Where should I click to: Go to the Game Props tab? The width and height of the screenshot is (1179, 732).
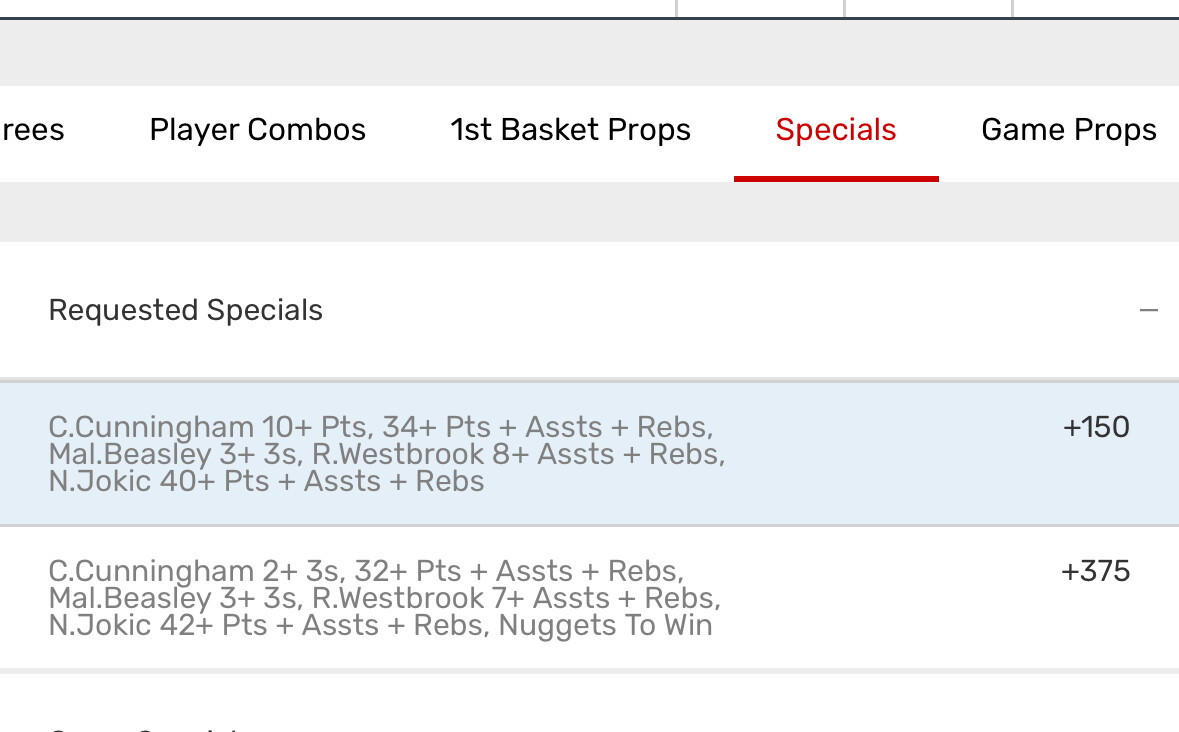pos(1068,130)
